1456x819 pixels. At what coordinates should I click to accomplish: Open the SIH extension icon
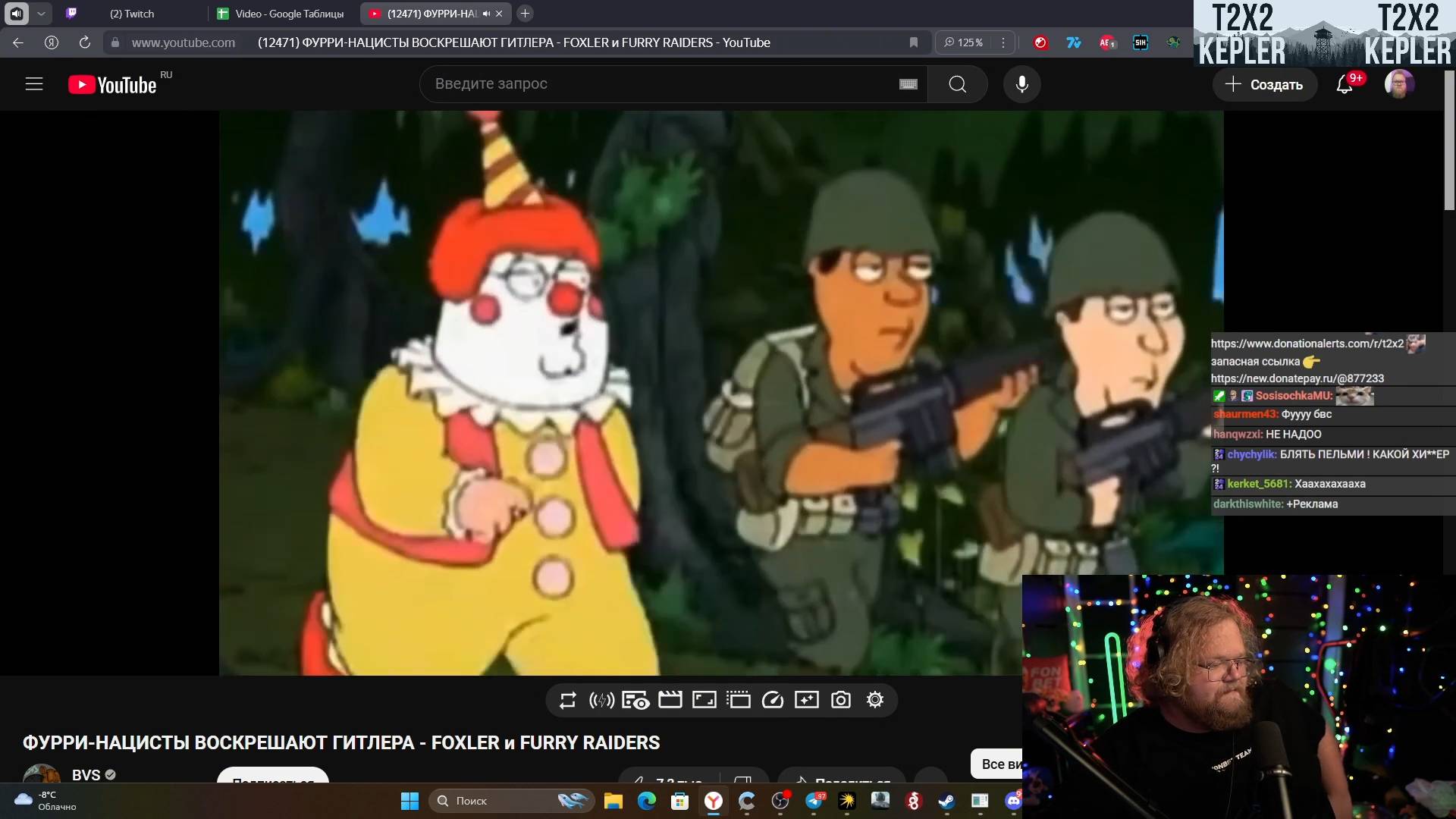pyautogui.click(x=1141, y=43)
